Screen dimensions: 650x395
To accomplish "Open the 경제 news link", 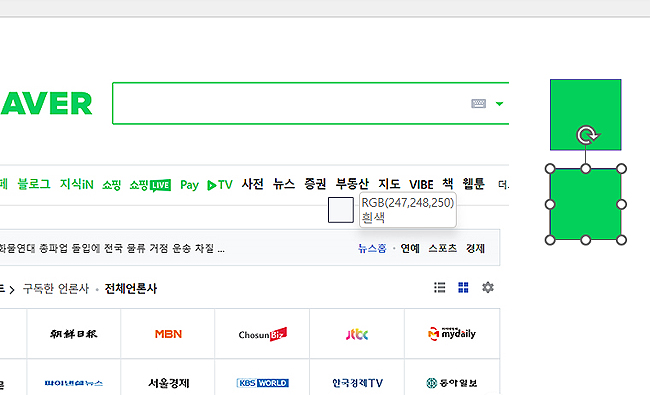I will point(475,248).
